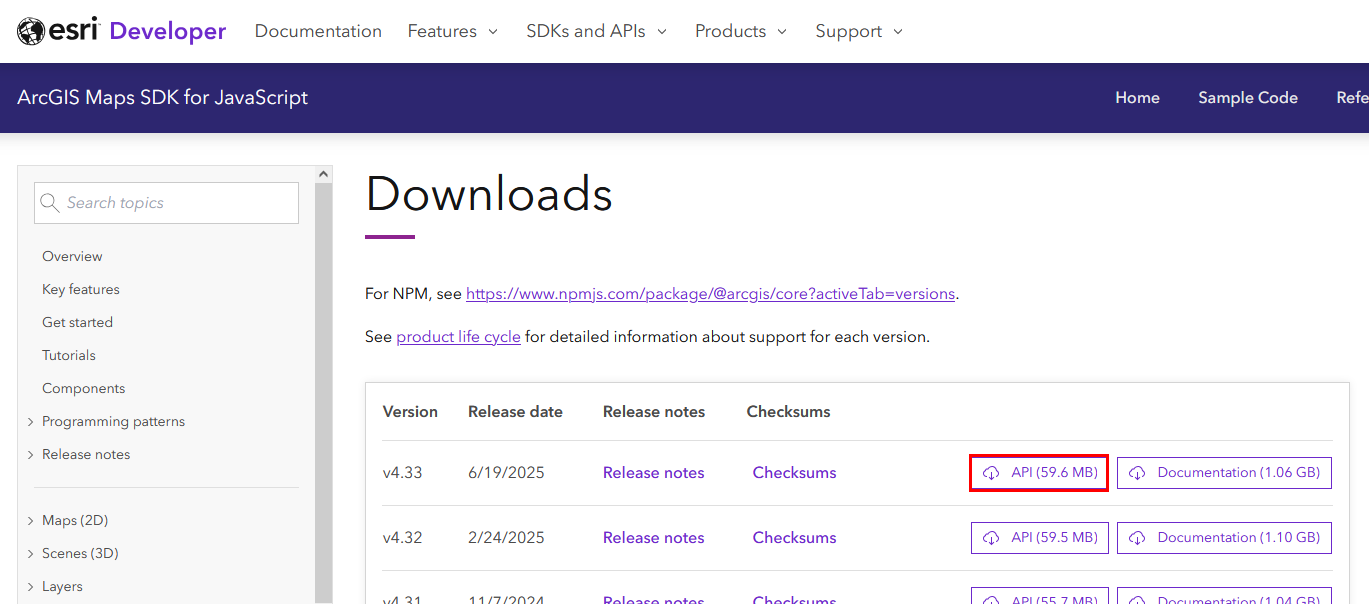Click the Release date column header
Image resolution: width=1369 pixels, height=604 pixels.
coord(515,412)
